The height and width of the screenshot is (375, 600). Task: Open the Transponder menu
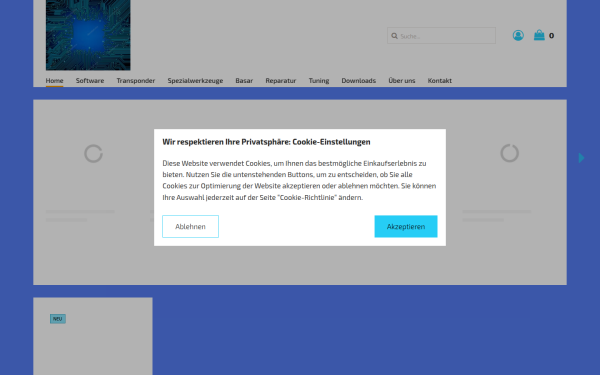(136, 80)
